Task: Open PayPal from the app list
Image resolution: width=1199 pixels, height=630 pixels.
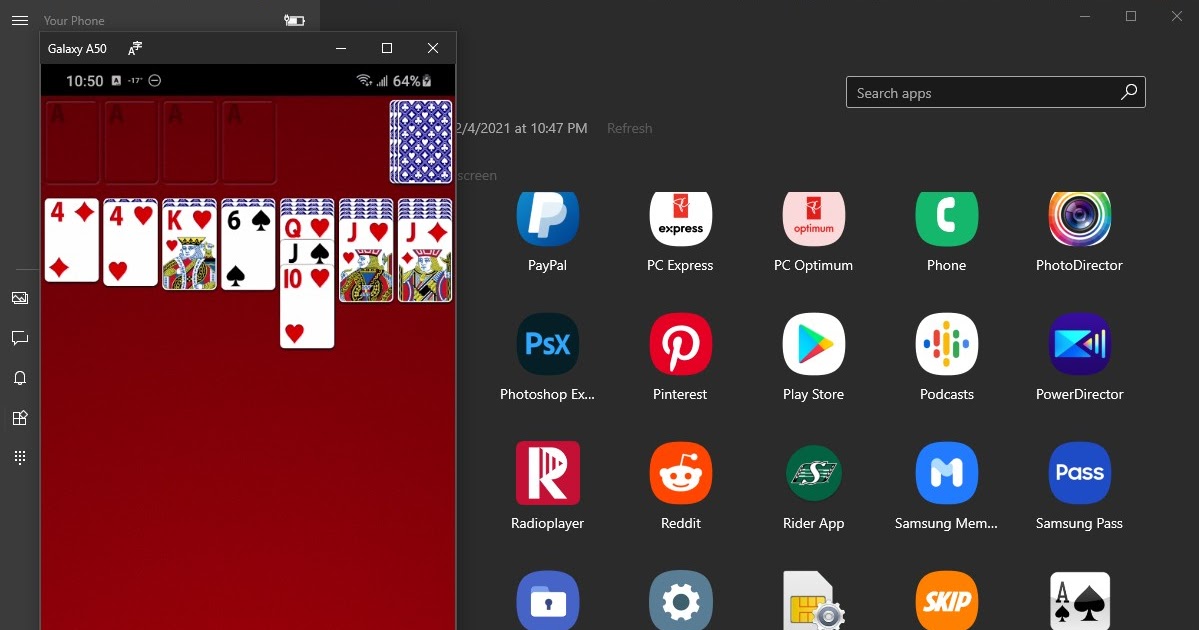Action: click(x=547, y=216)
